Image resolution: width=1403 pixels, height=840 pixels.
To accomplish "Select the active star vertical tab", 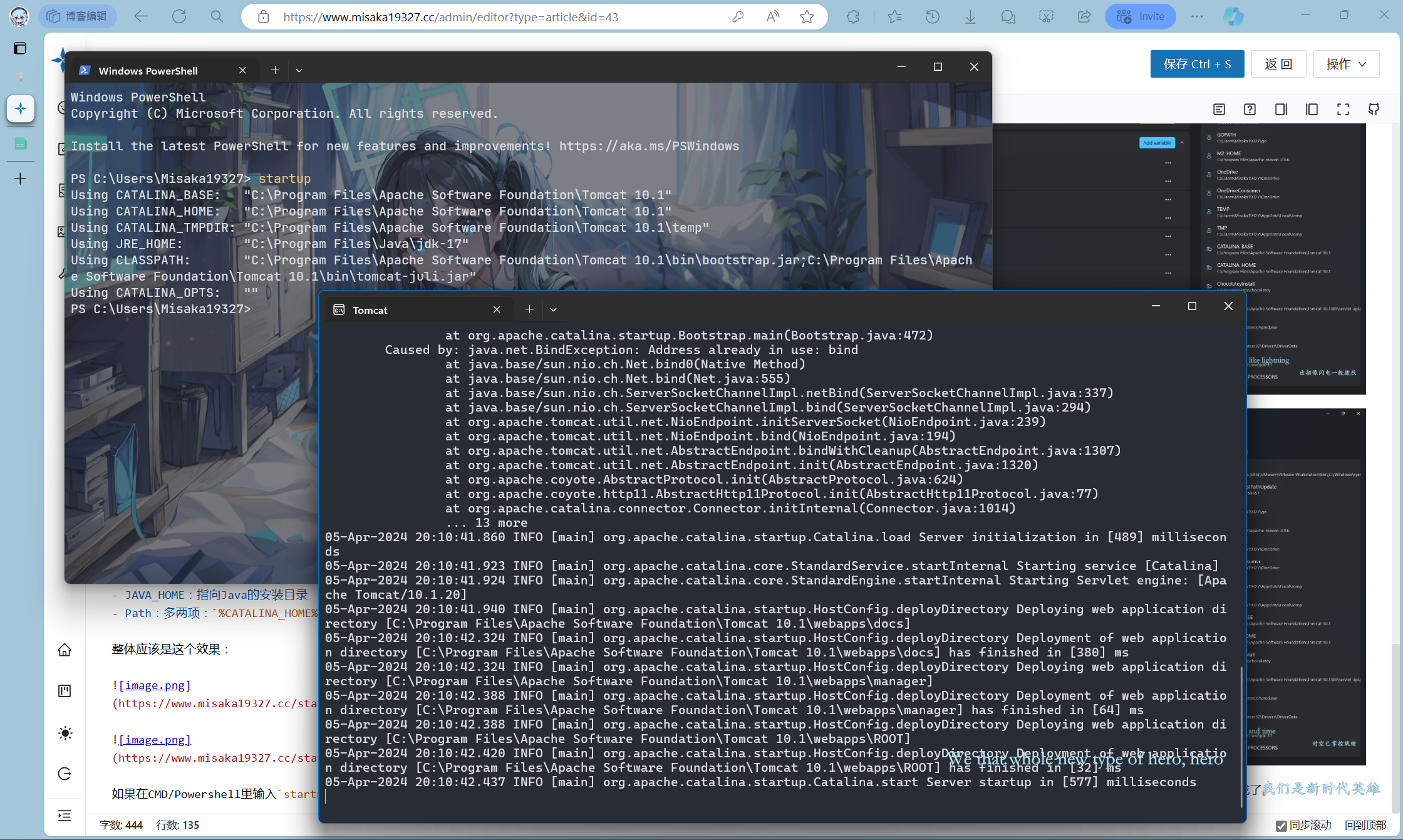I will 20,108.
